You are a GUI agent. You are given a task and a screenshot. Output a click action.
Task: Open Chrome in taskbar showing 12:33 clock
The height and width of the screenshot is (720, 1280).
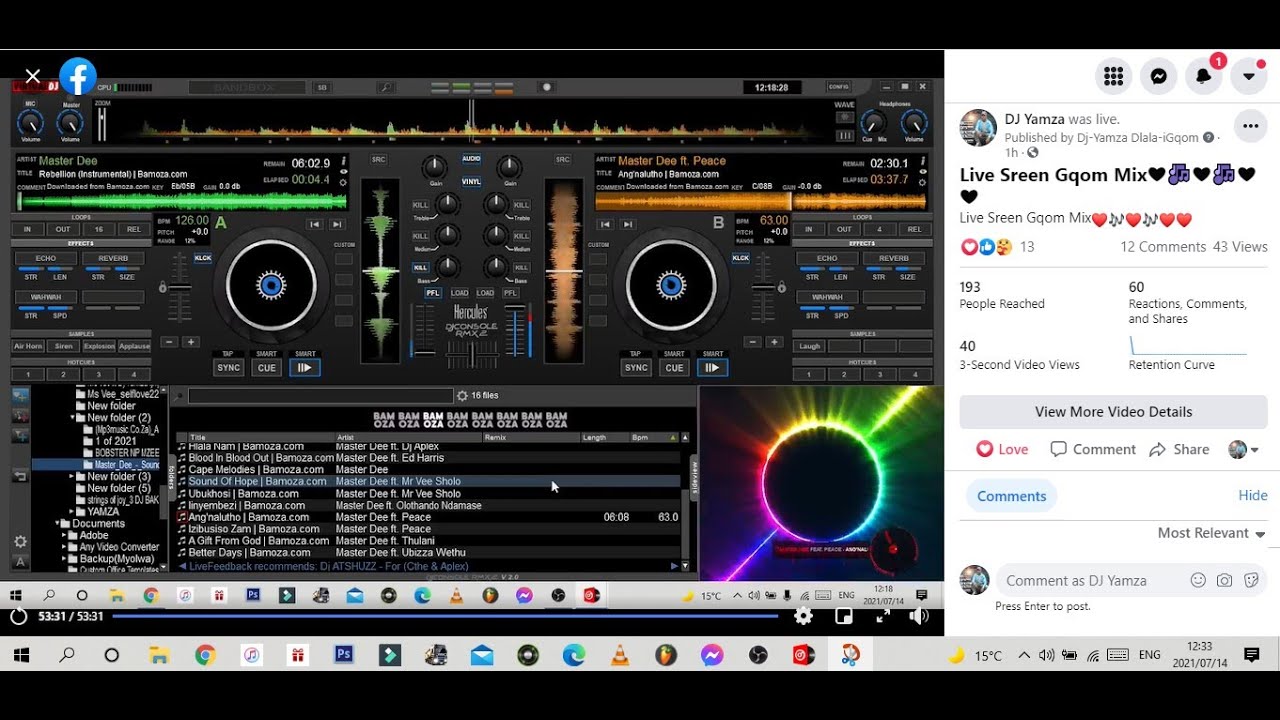pyautogui.click(x=205, y=655)
